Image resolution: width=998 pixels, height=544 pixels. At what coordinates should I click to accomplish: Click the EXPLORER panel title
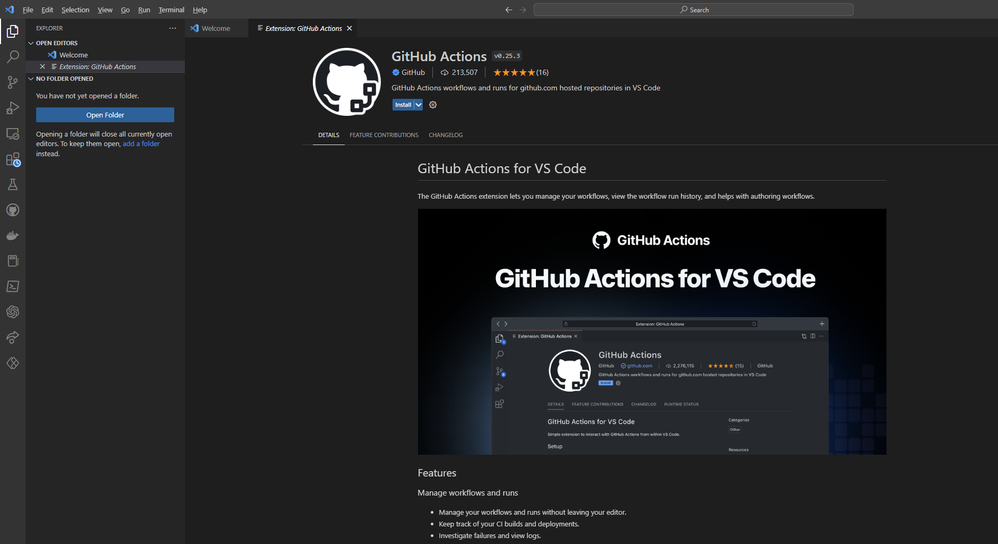pos(50,28)
